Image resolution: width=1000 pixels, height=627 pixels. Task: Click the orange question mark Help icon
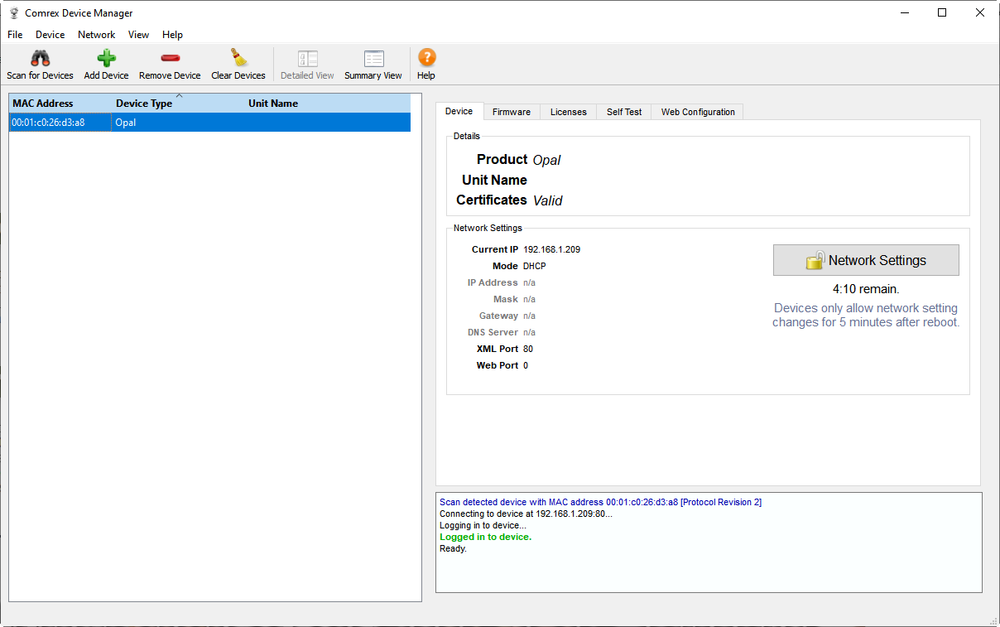(x=427, y=58)
